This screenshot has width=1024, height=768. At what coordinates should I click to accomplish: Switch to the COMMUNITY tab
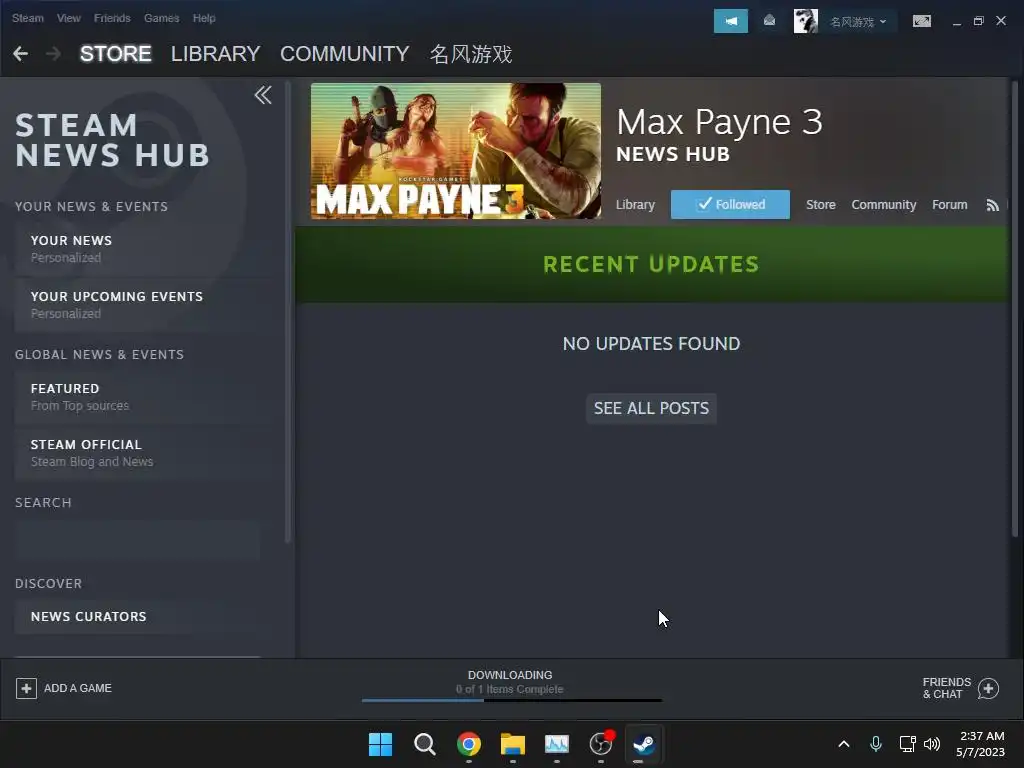click(x=344, y=54)
